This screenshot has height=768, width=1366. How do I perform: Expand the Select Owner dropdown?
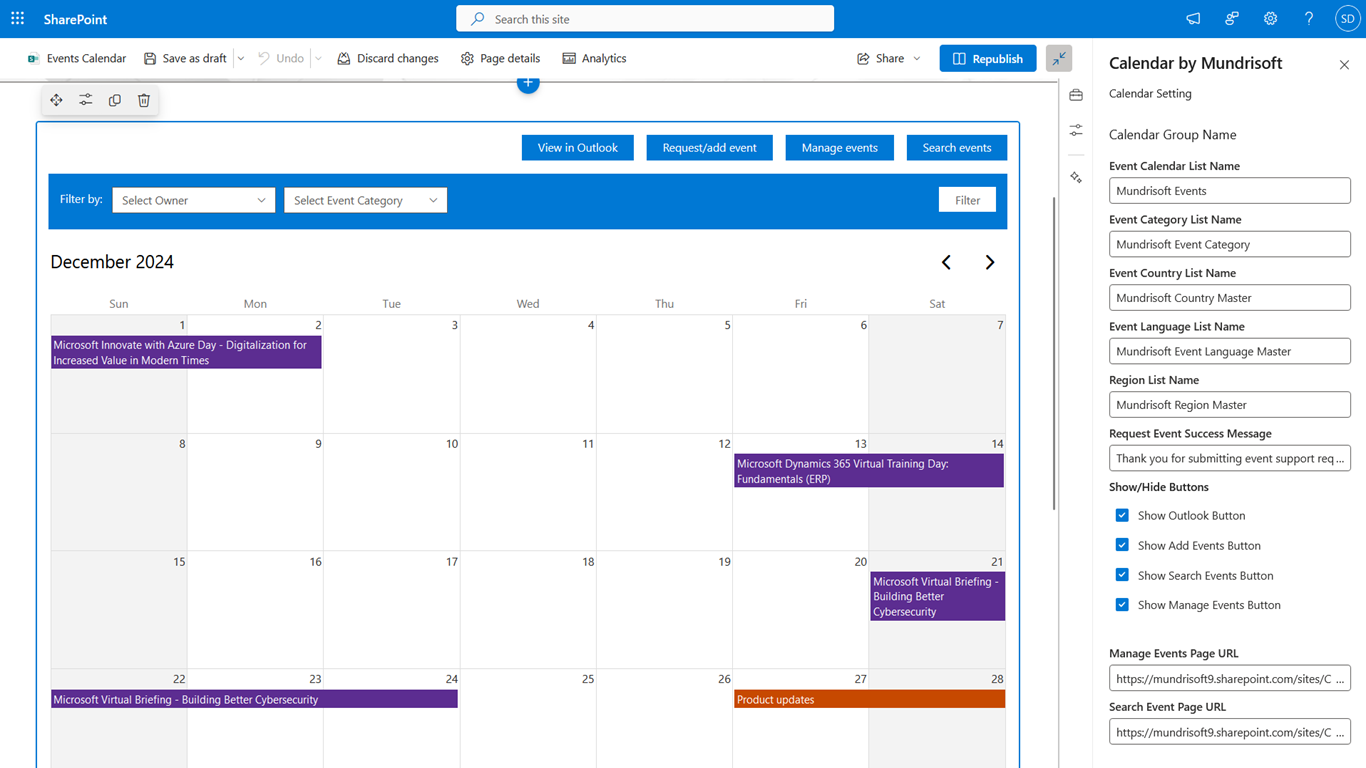tap(193, 200)
